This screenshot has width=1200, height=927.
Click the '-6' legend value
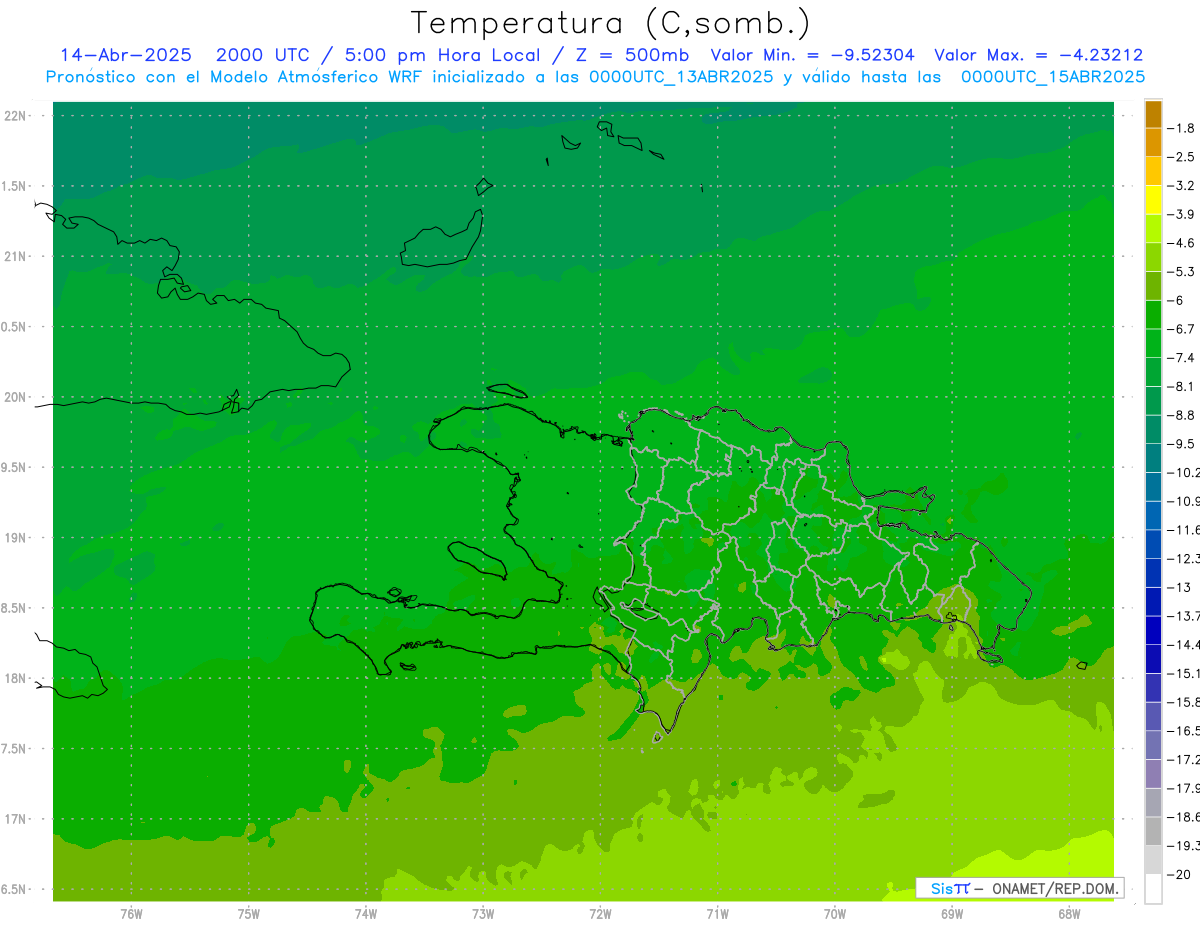pyautogui.click(x=1176, y=300)
